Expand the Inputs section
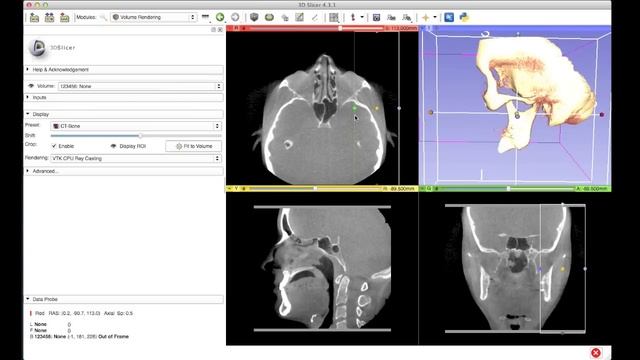Image resolution: width=640 pixels, height=360 pixels. tap(124, 98)
